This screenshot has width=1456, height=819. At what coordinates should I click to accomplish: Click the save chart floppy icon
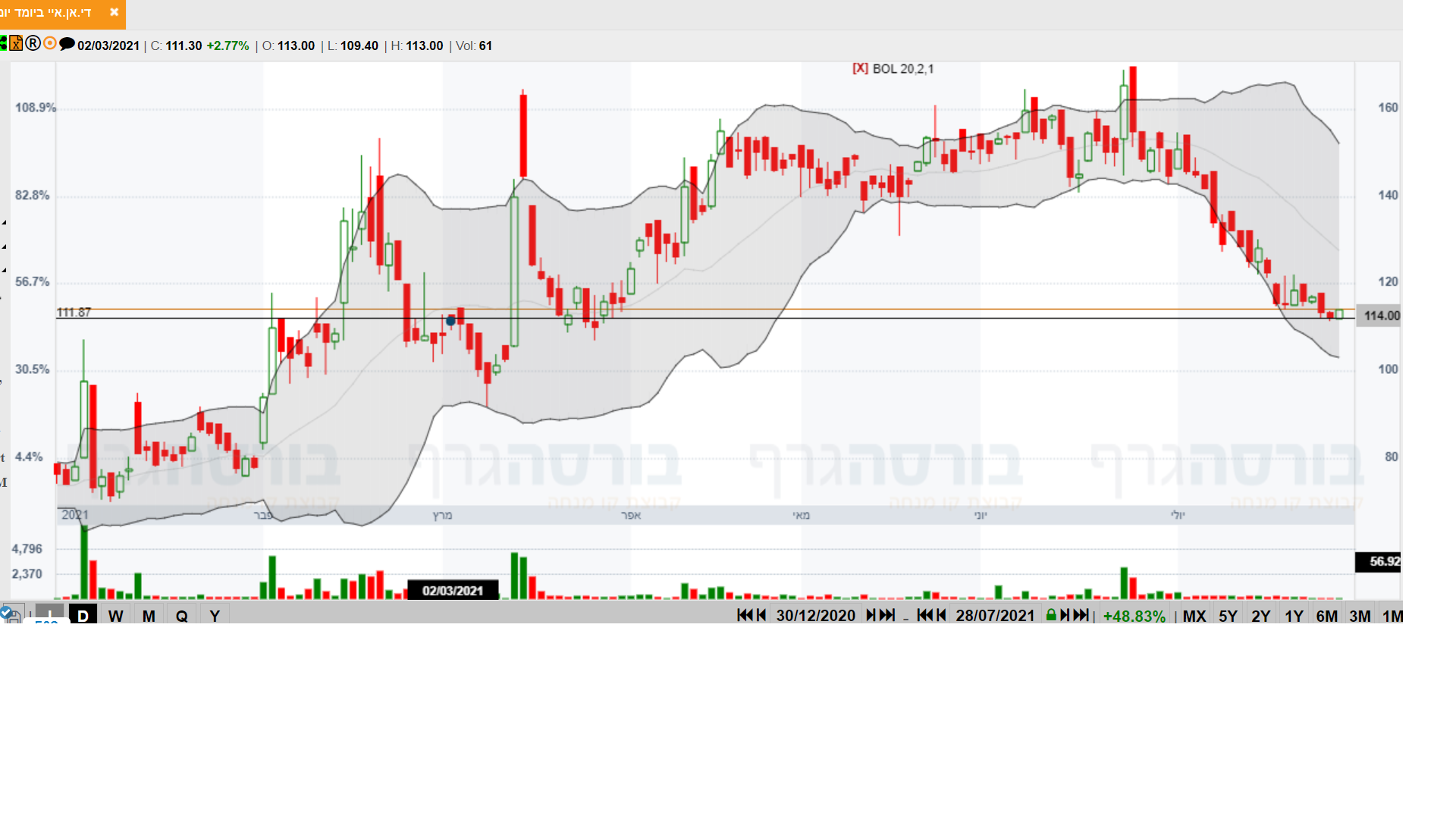pyautogui.click(x=13, y=616)
